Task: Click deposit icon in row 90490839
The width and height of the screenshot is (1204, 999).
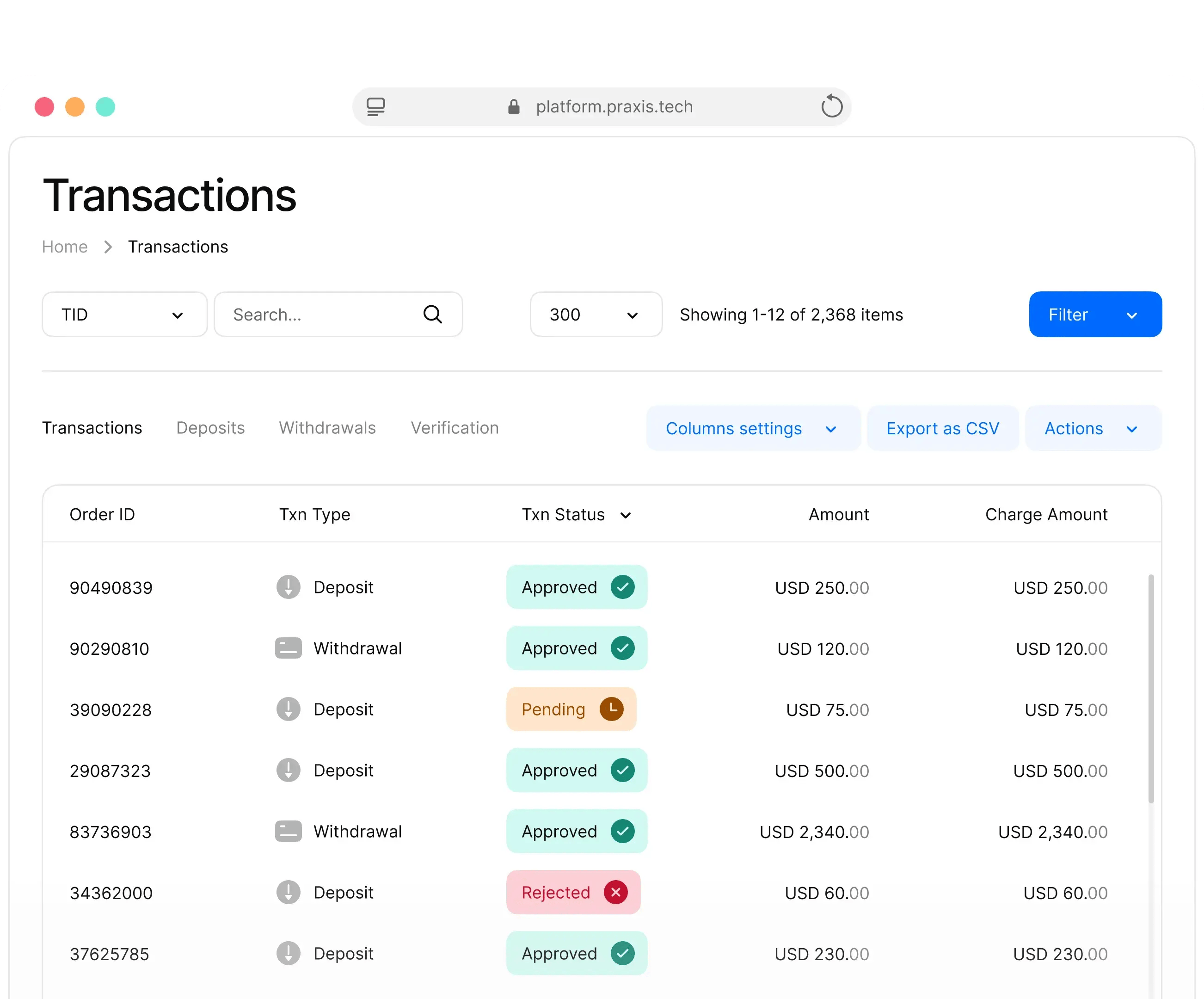Action: (x=289, y=587)
